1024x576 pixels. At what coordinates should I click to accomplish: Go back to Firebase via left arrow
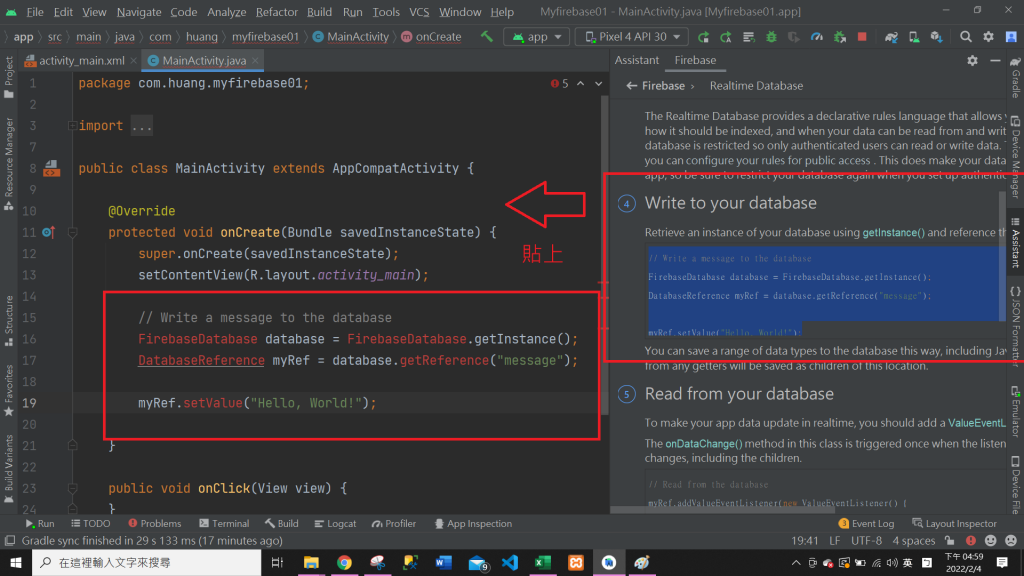click(x=632, y=86)
